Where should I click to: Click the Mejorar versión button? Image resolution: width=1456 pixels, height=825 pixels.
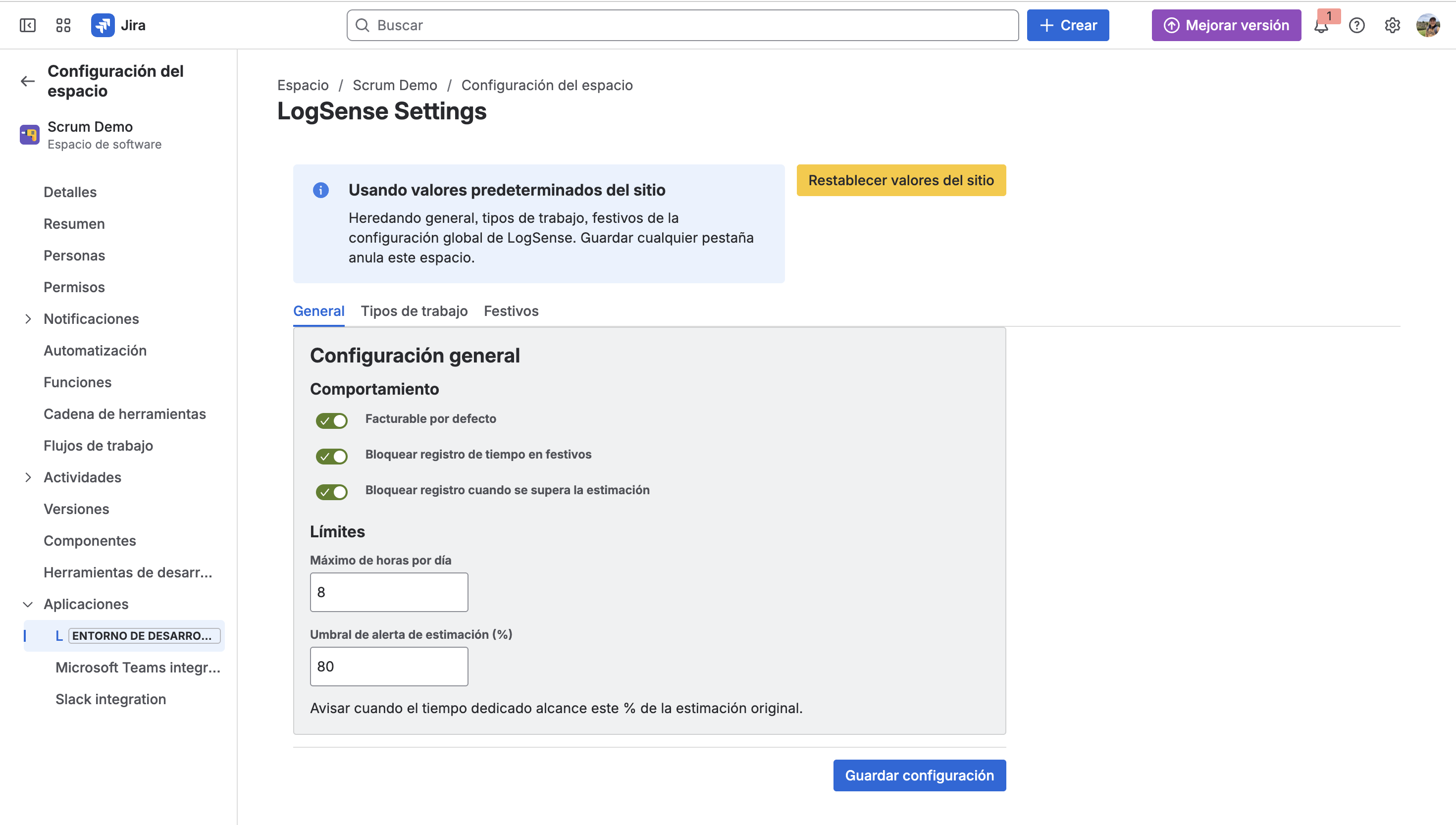coord(1226,25)
